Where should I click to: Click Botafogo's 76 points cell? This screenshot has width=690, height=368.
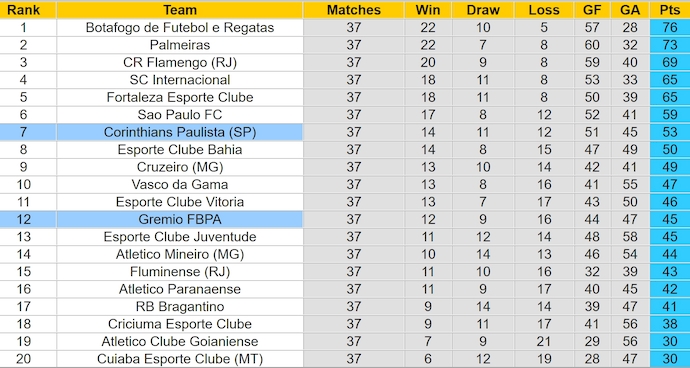(670, 27)
